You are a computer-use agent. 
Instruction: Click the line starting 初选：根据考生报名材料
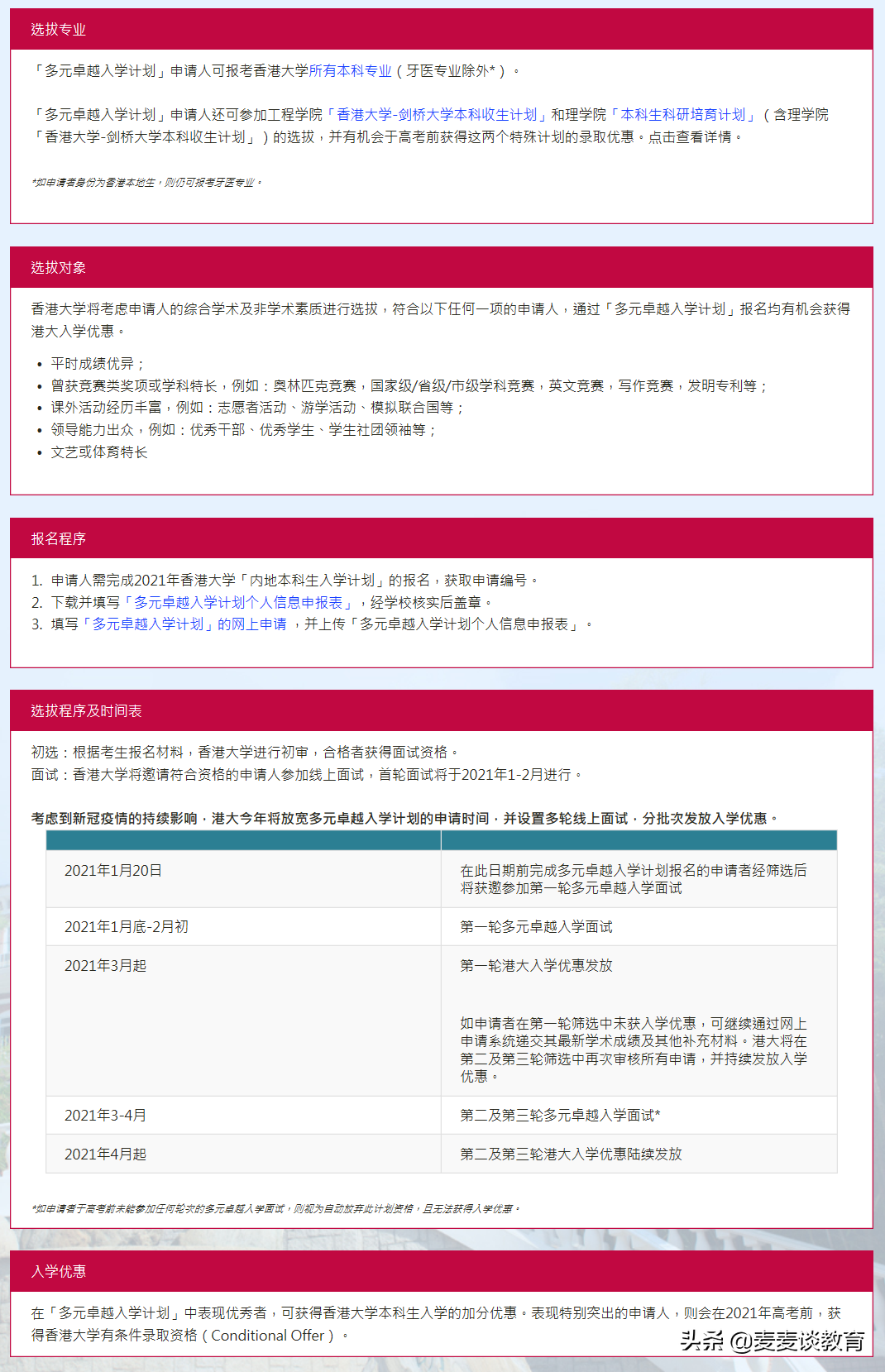[245, 753]
